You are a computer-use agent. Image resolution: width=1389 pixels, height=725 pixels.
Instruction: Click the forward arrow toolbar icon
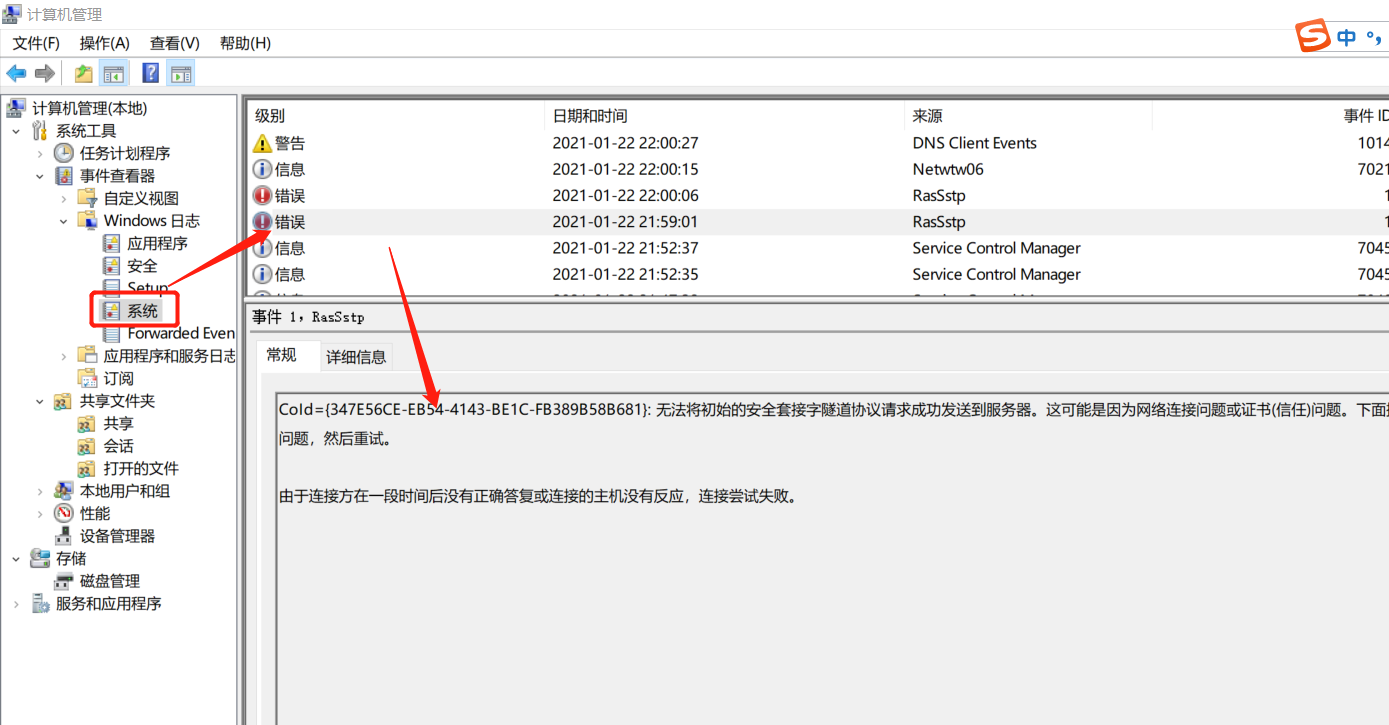pyautogui.click(x=44, y=74)
